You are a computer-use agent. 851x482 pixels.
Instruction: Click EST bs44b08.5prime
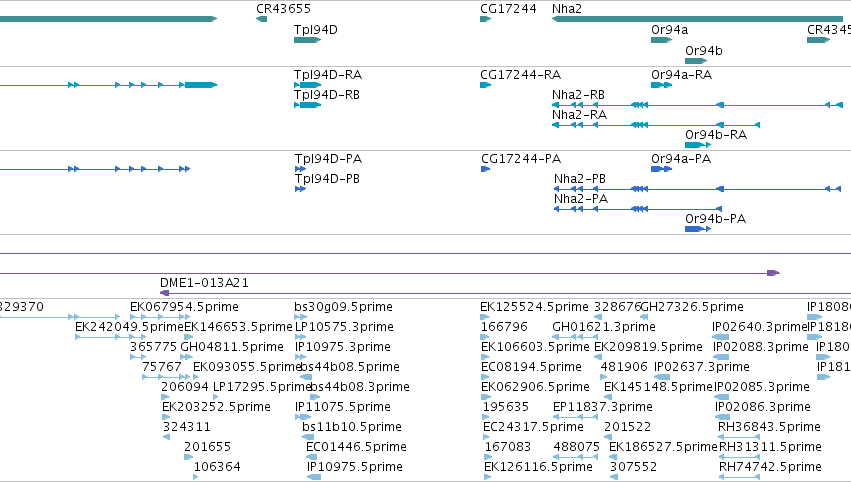coord(350,367)
